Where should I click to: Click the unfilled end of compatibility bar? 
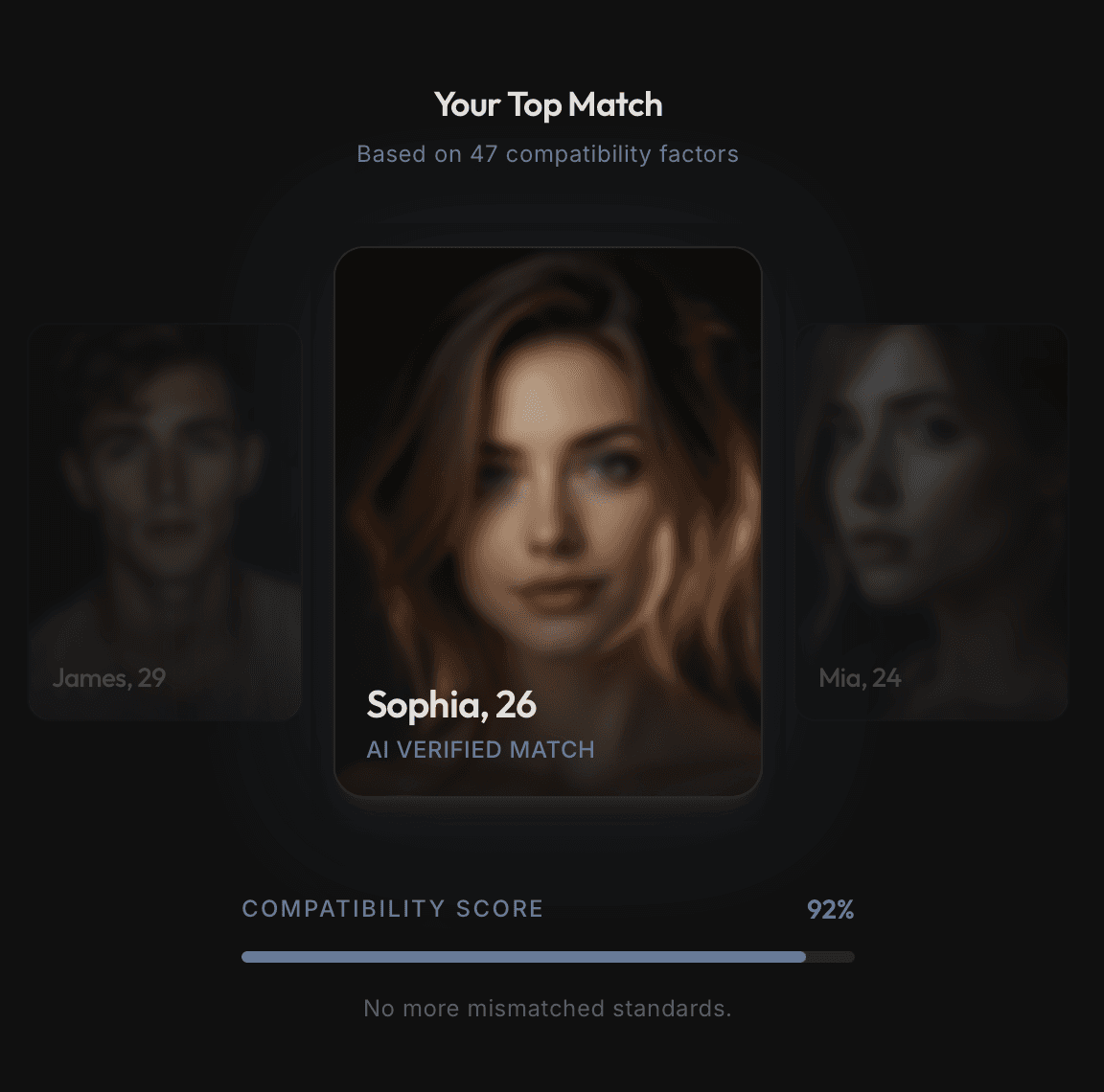tap(830, 957)
